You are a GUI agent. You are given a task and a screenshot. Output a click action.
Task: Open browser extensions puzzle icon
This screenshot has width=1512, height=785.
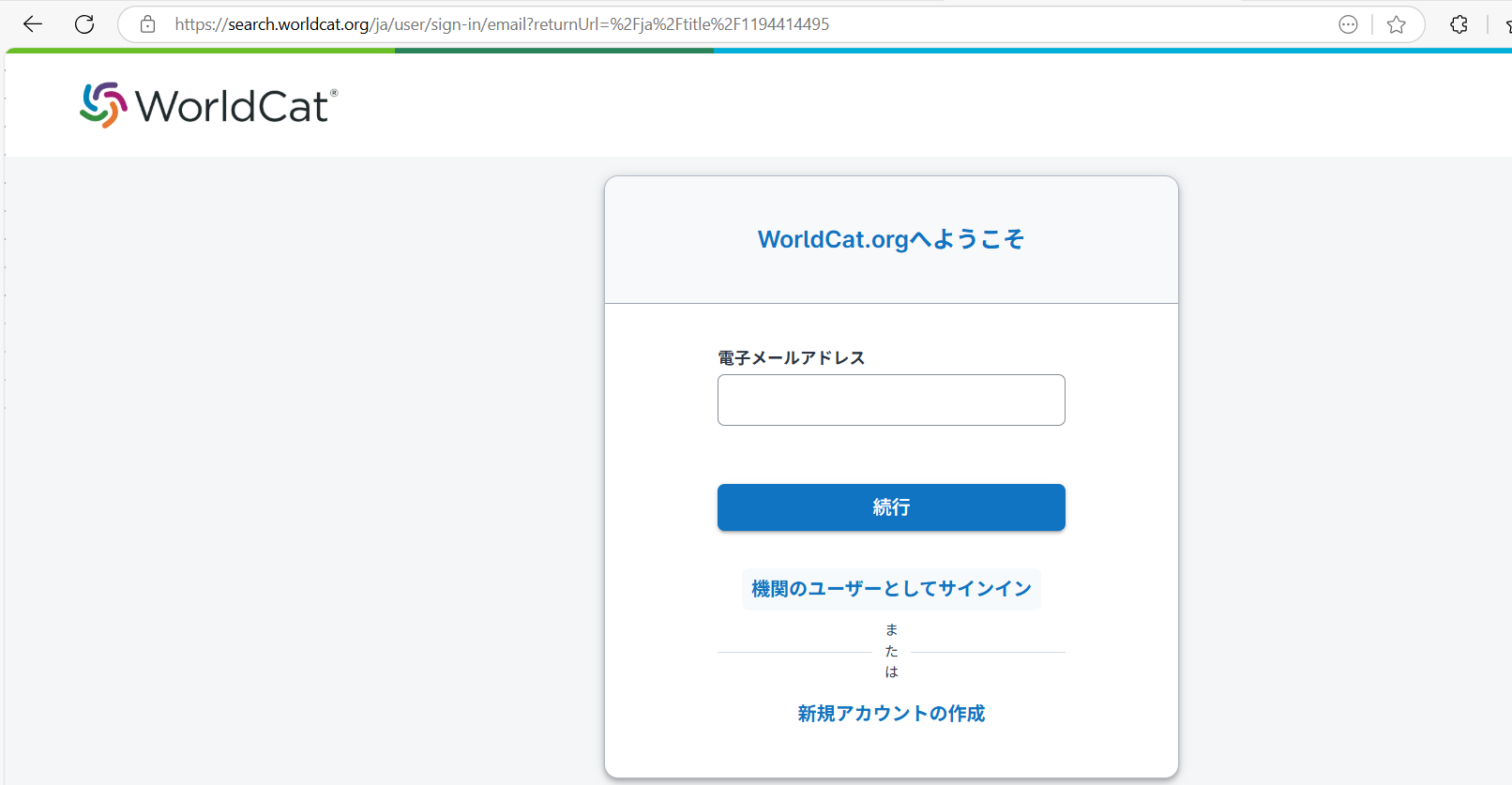(1459, 24)
